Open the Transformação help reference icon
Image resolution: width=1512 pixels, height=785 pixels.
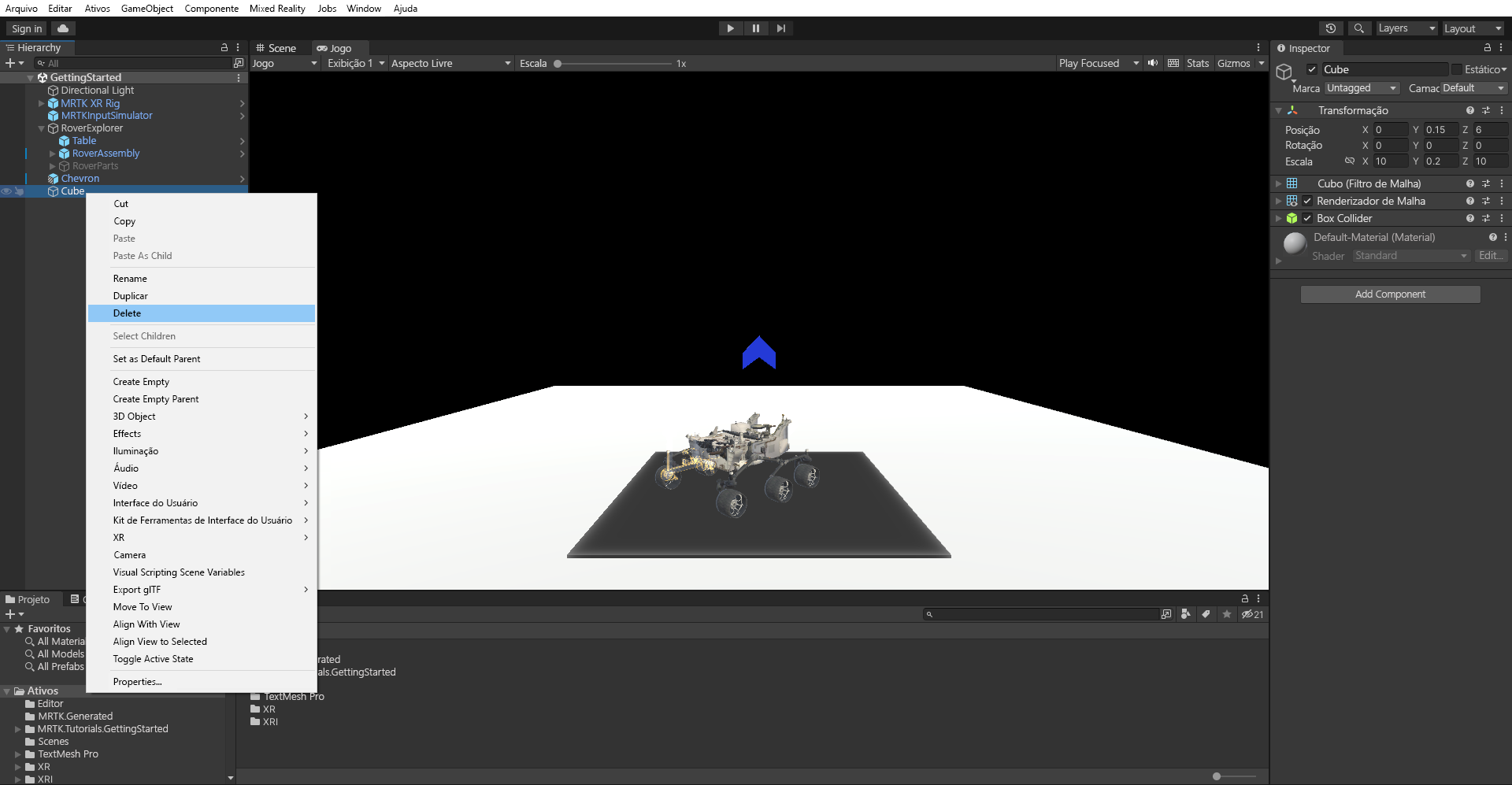[1469, 110]
